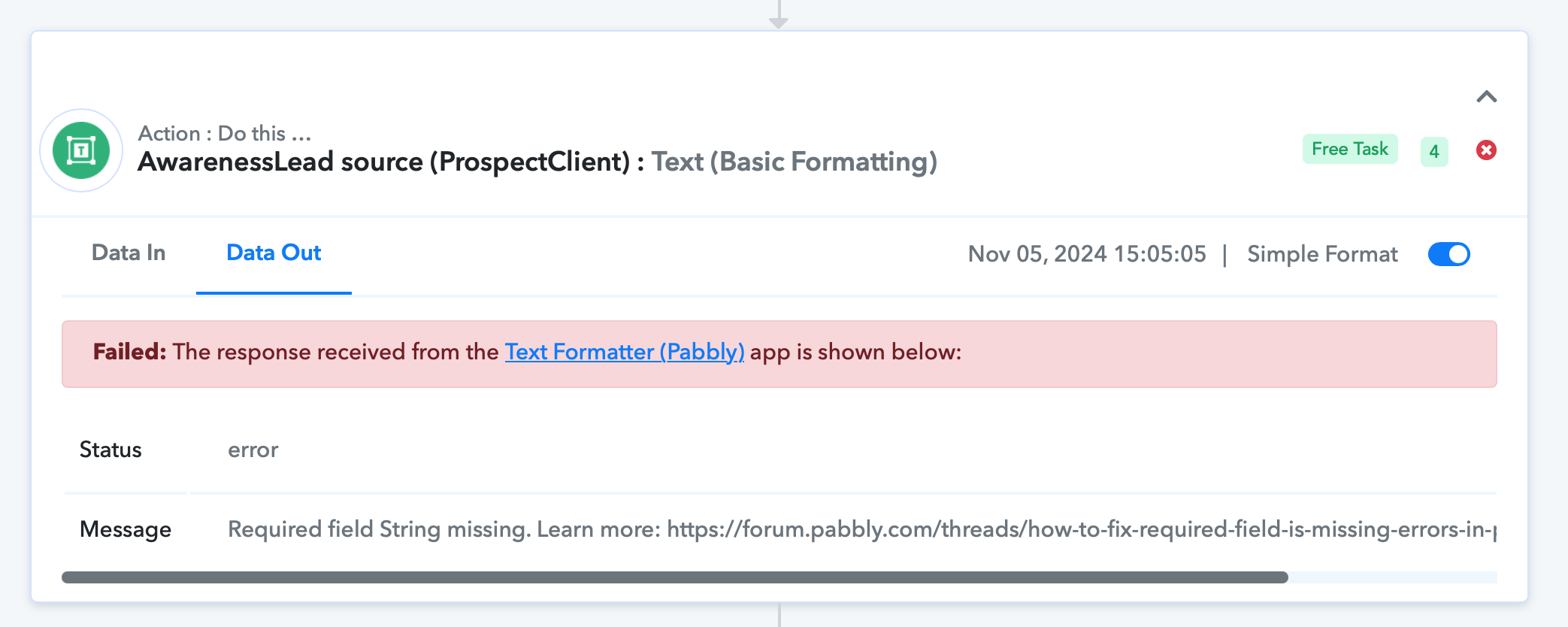Screen dimensions: 1568x627
Task: Click the Pabbly forum URL in Message
Action: (x=1082, y=529)
